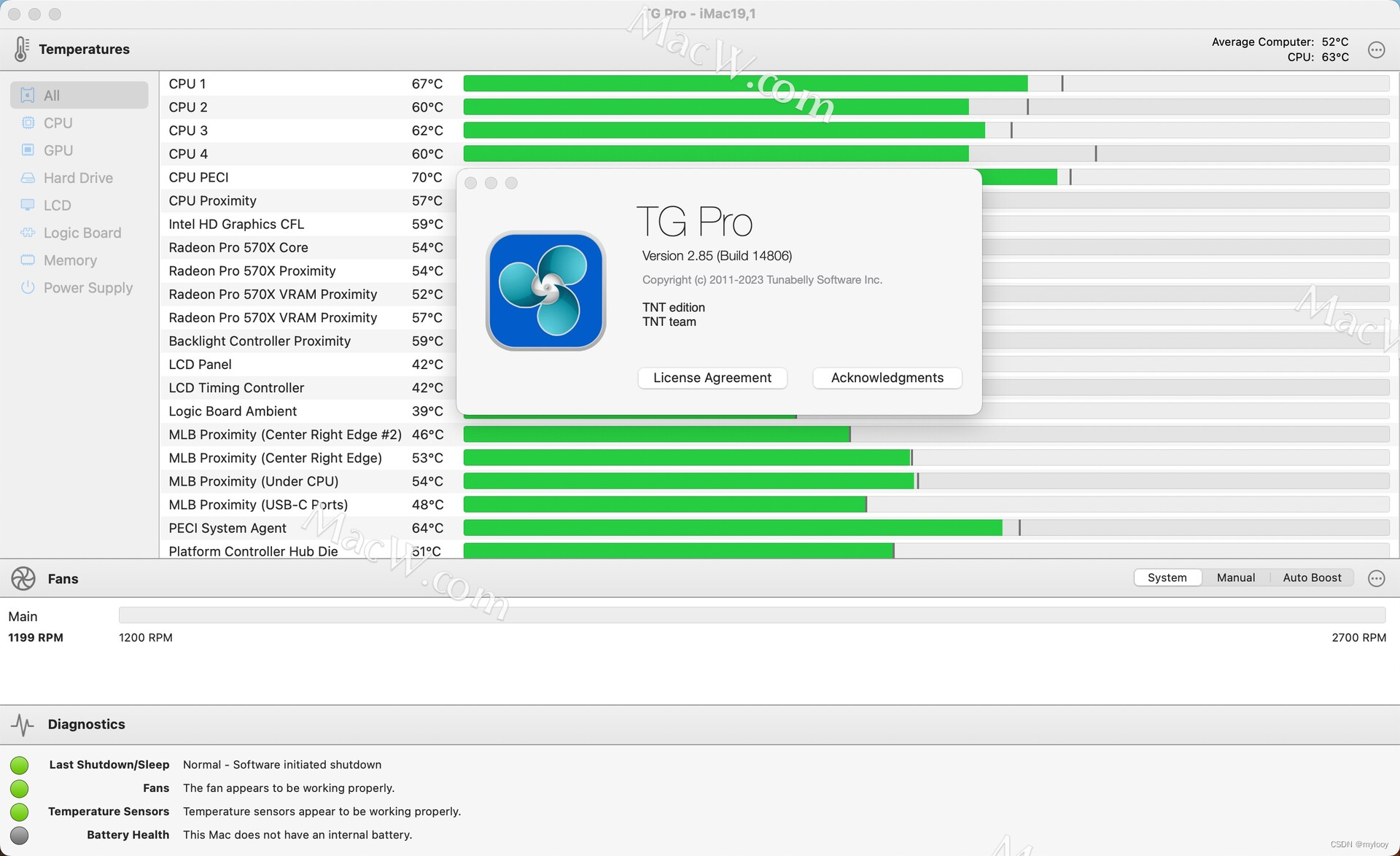Viewport: 1400px width, 856px height.
Task: Show All temperatures category
Action: click(79, 95)
